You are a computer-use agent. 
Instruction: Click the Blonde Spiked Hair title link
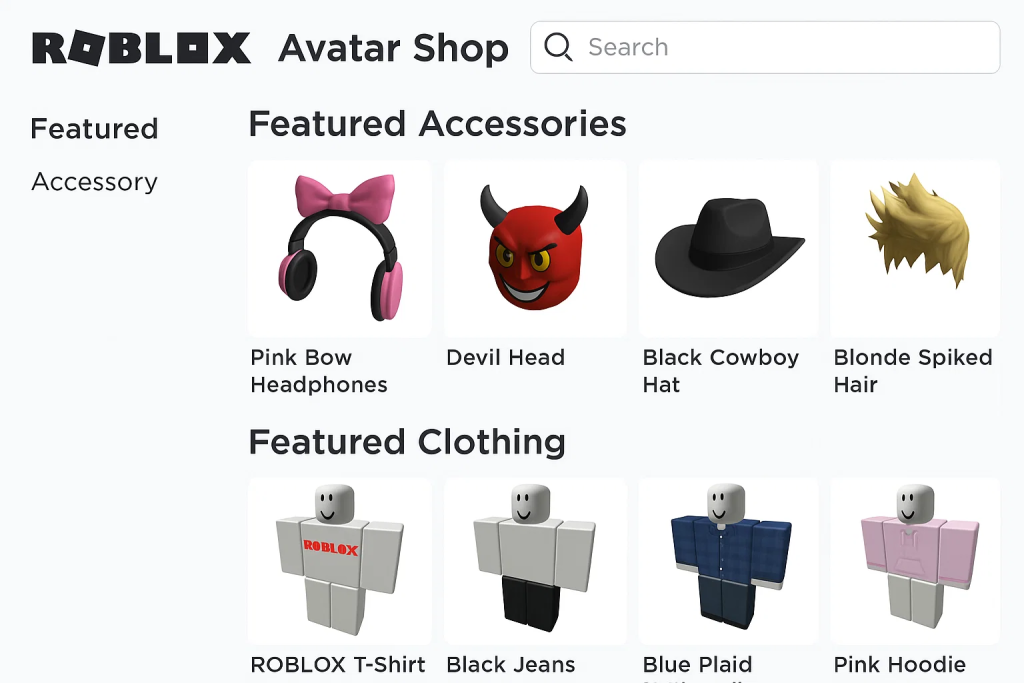click(913, 371)
